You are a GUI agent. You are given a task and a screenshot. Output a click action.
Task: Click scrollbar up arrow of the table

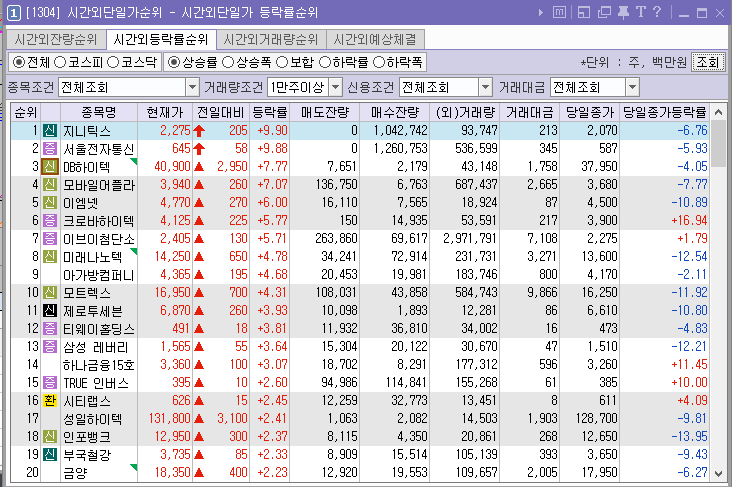tap(718, 113)
